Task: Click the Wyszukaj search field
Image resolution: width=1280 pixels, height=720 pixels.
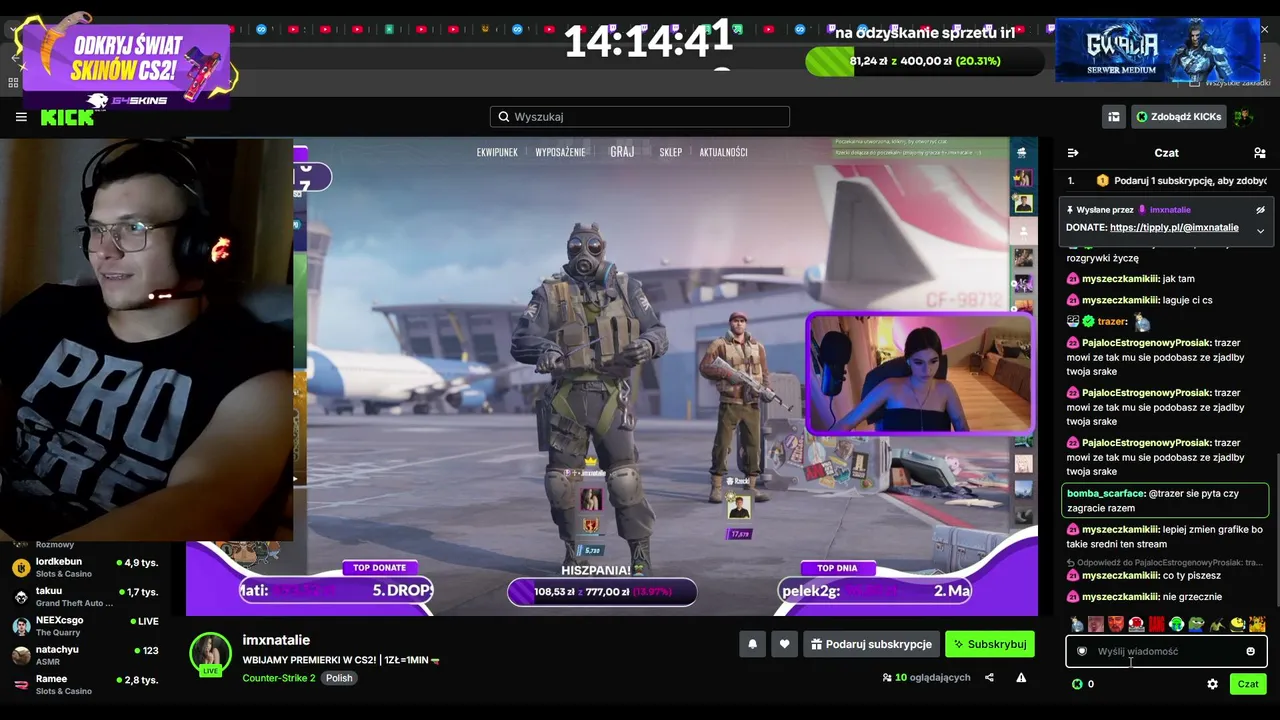Action: point(640,117)
